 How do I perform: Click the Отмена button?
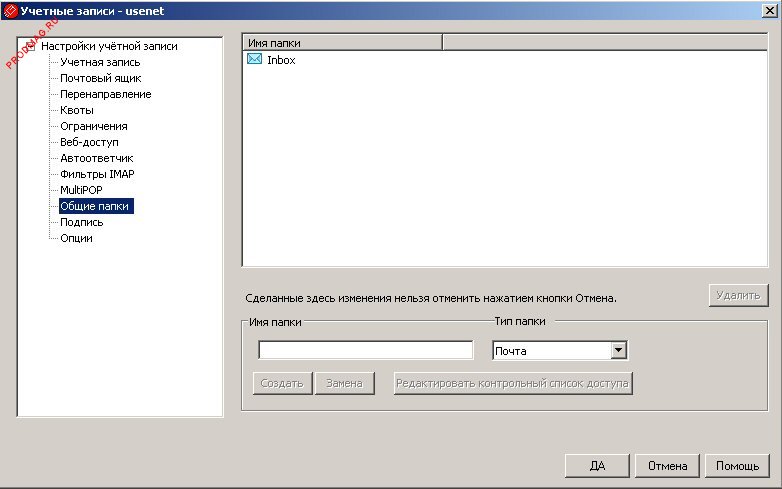[667, 466]
